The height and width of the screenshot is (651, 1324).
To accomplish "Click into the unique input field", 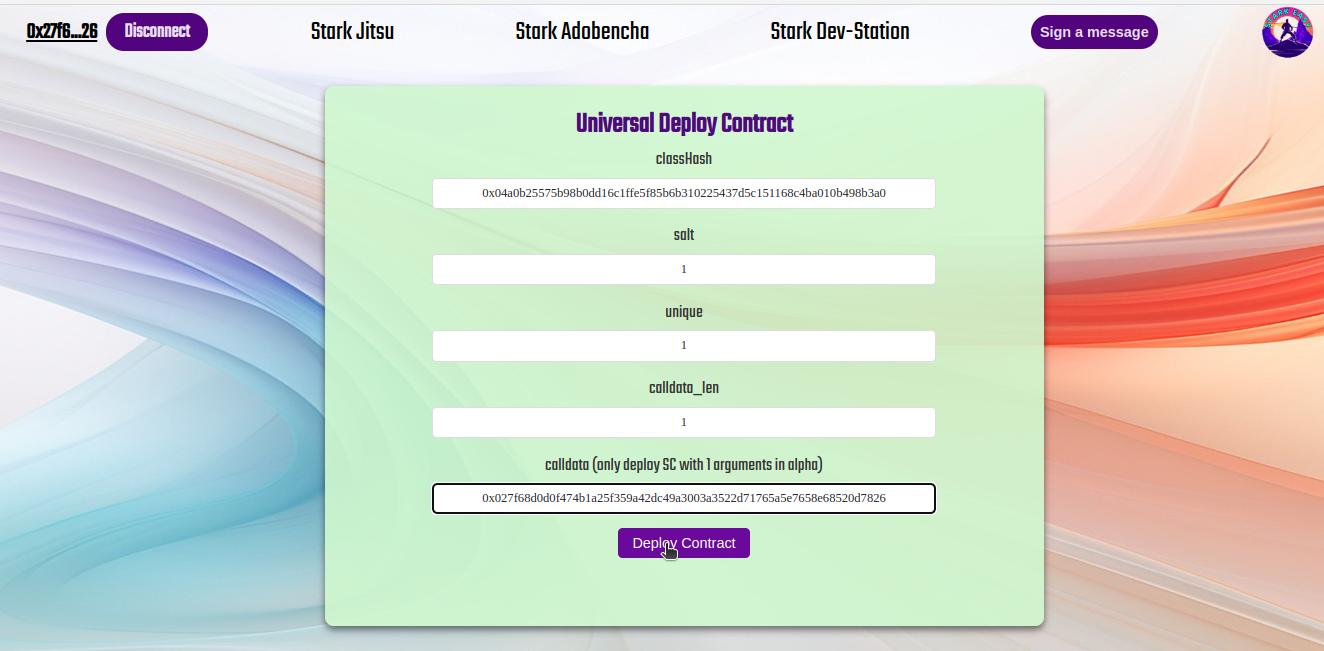I will tap(684, 346).
